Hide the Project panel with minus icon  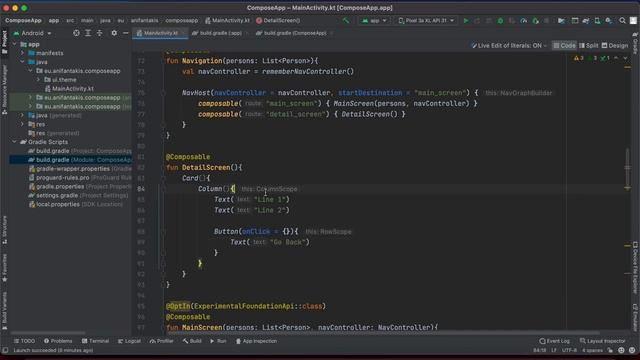click(125, 33)
